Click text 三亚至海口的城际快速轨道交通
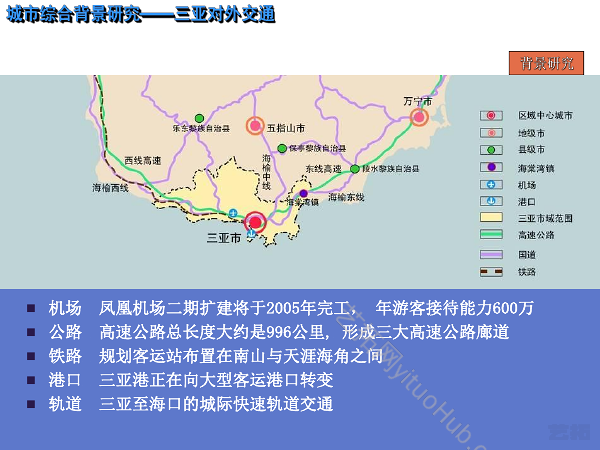The image size is (600, 450). (216, 404)
